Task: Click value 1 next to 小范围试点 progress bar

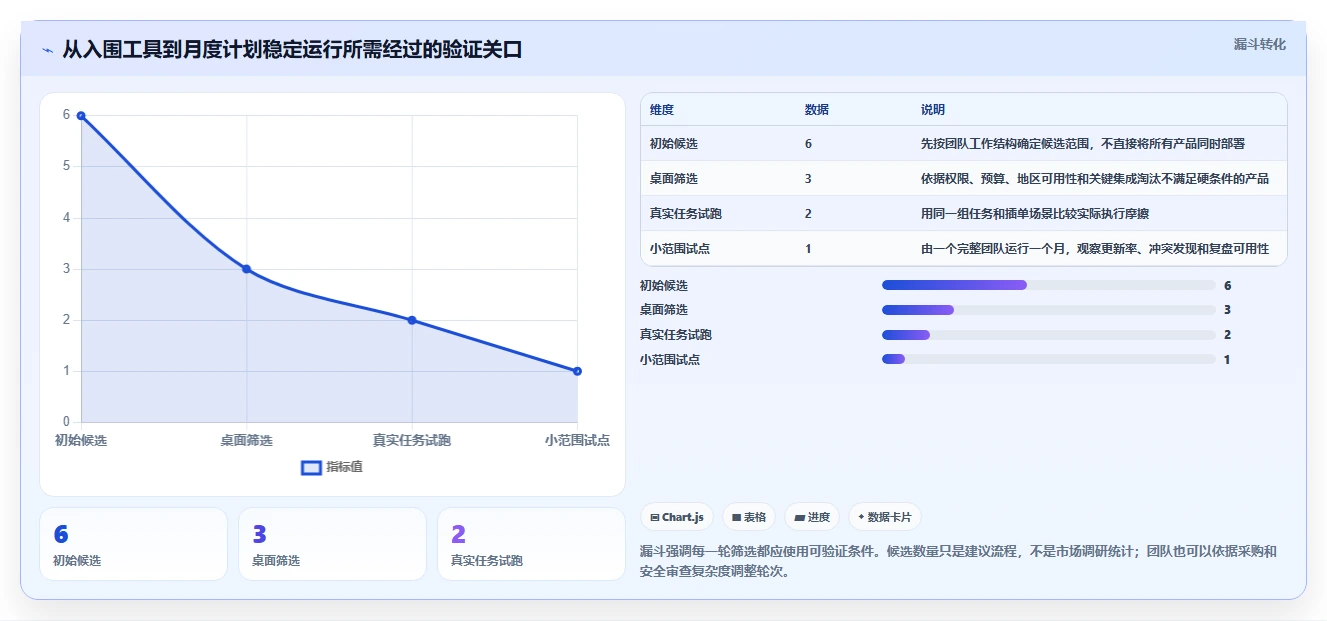Action: 1227,359
